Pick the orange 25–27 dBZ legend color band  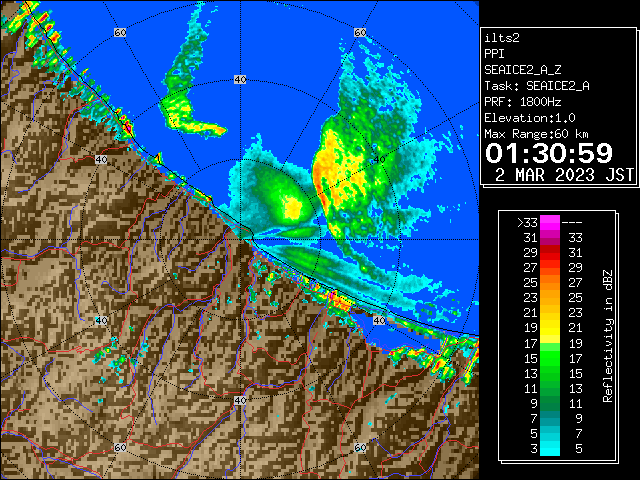(550, 282)
